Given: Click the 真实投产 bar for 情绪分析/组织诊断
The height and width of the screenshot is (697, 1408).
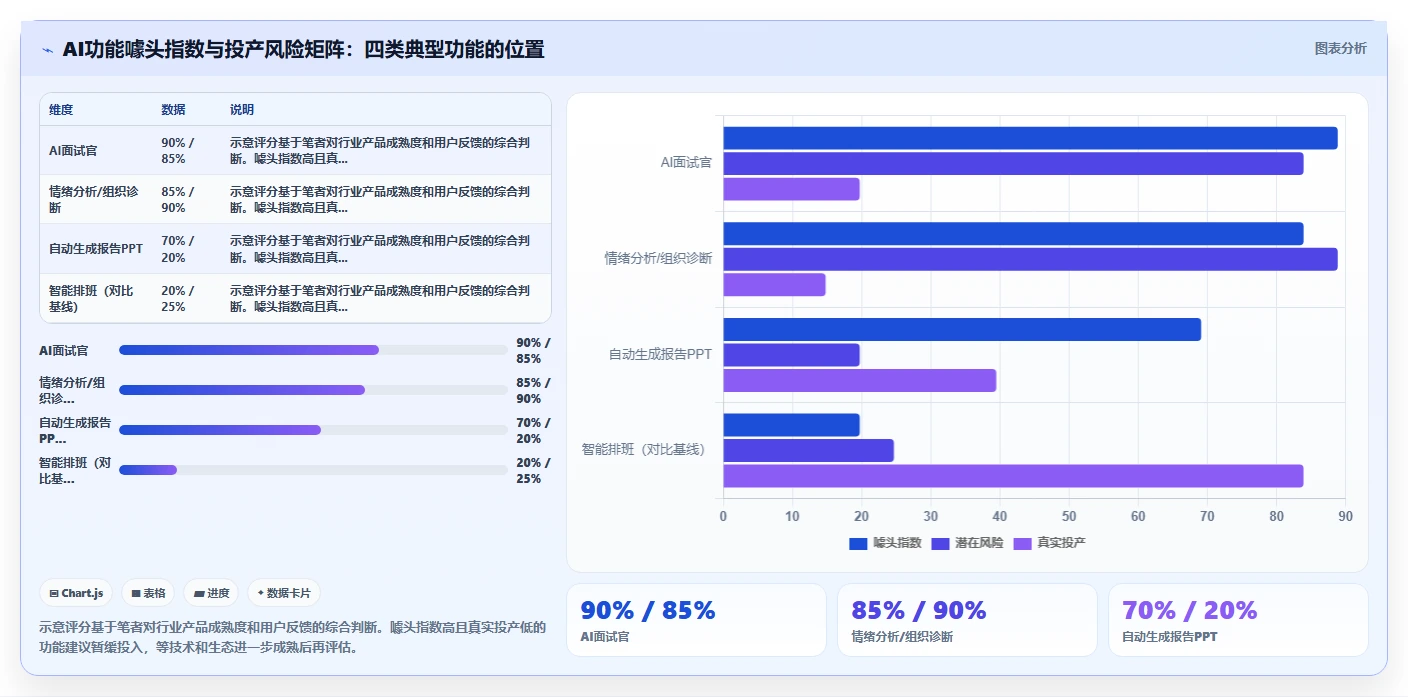Looking at the screenshot, I should point(774,285).
